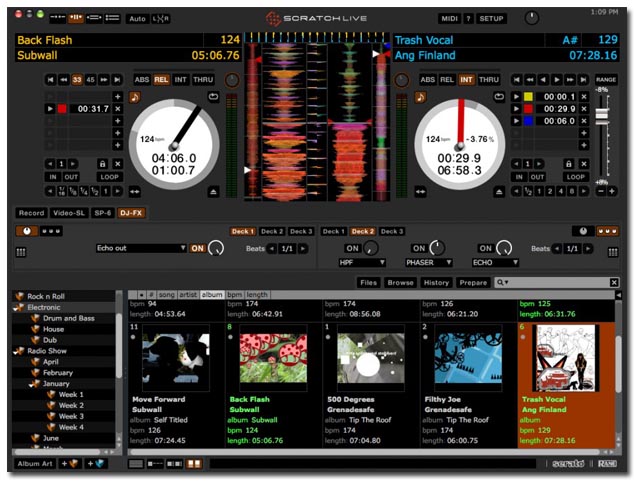Play right deck forward

point(556,80)
